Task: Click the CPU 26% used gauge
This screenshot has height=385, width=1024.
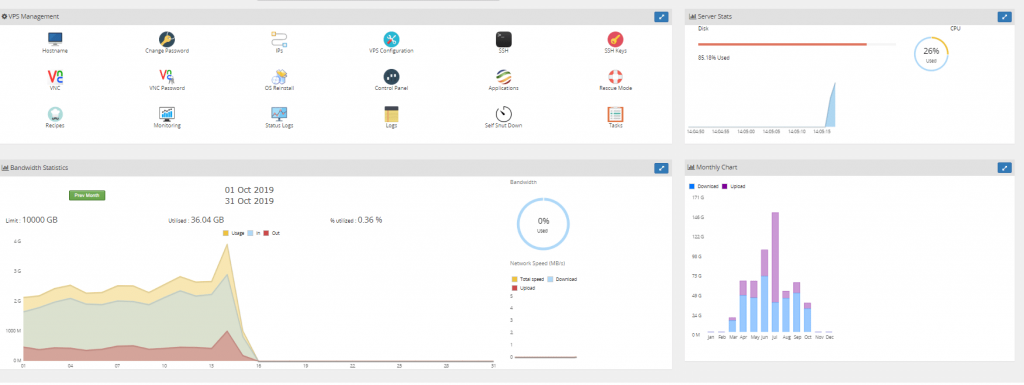Action: click(931, 54)
